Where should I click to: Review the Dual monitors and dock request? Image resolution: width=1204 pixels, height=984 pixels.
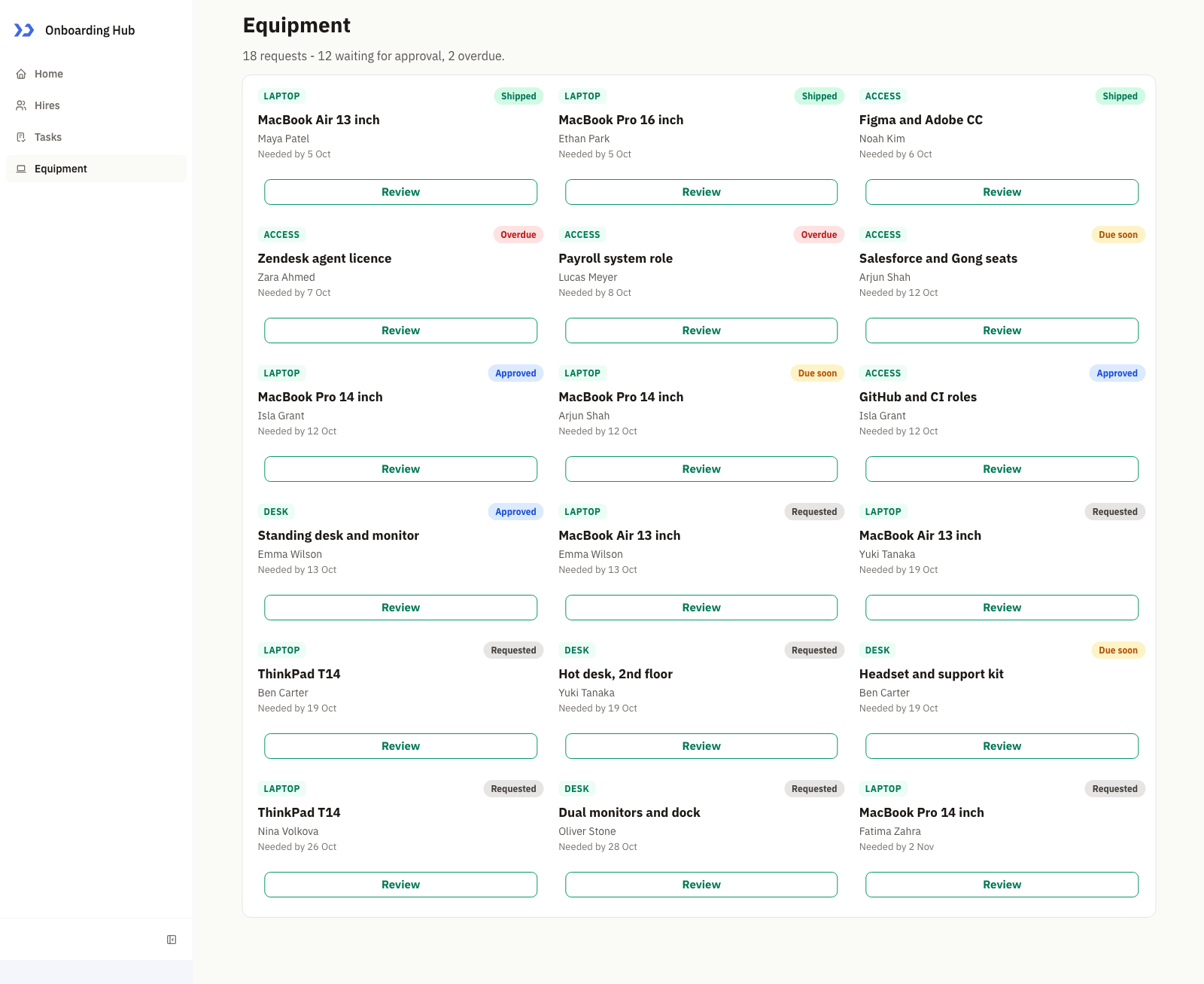click(x=701, y=885)
